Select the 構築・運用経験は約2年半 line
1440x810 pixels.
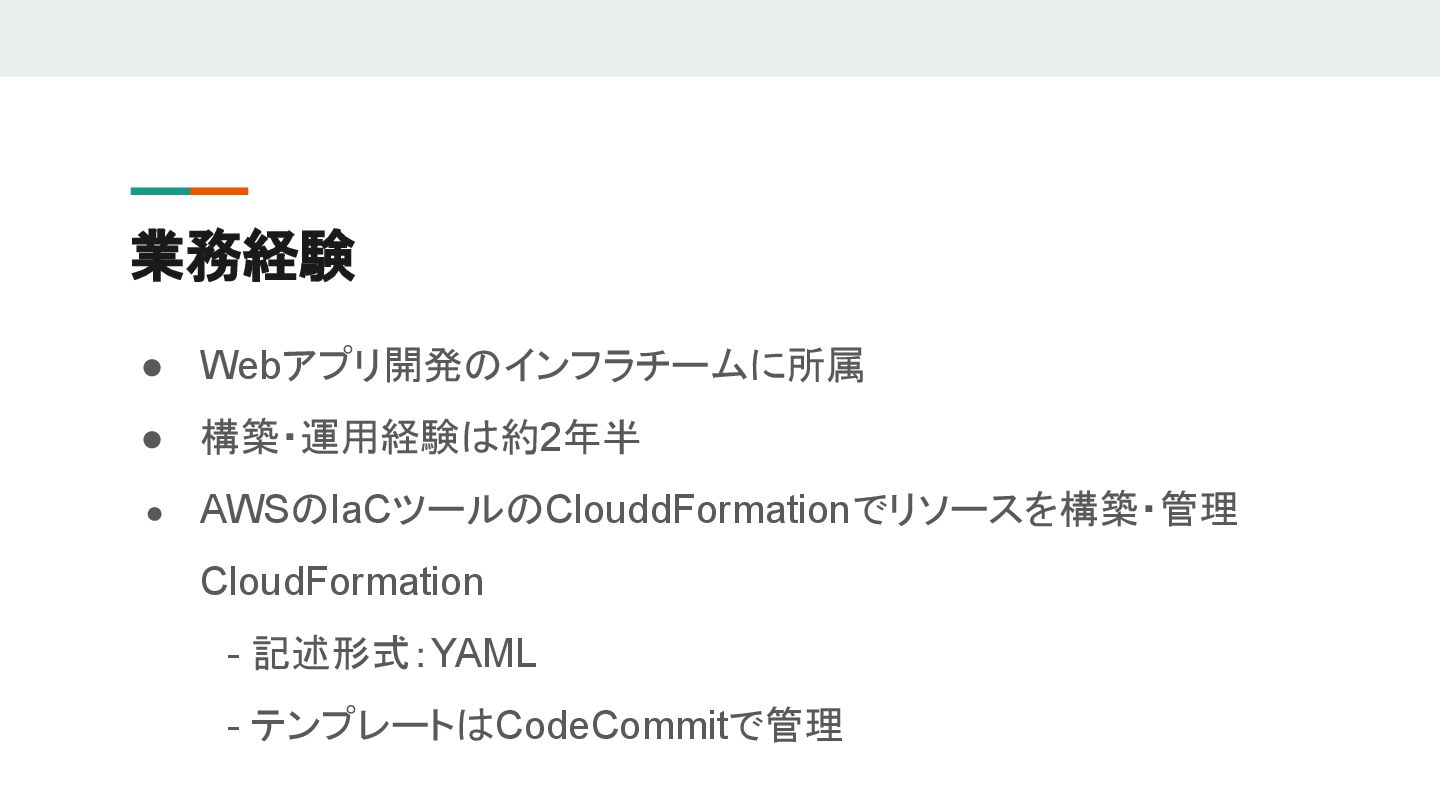click(420, 438)
